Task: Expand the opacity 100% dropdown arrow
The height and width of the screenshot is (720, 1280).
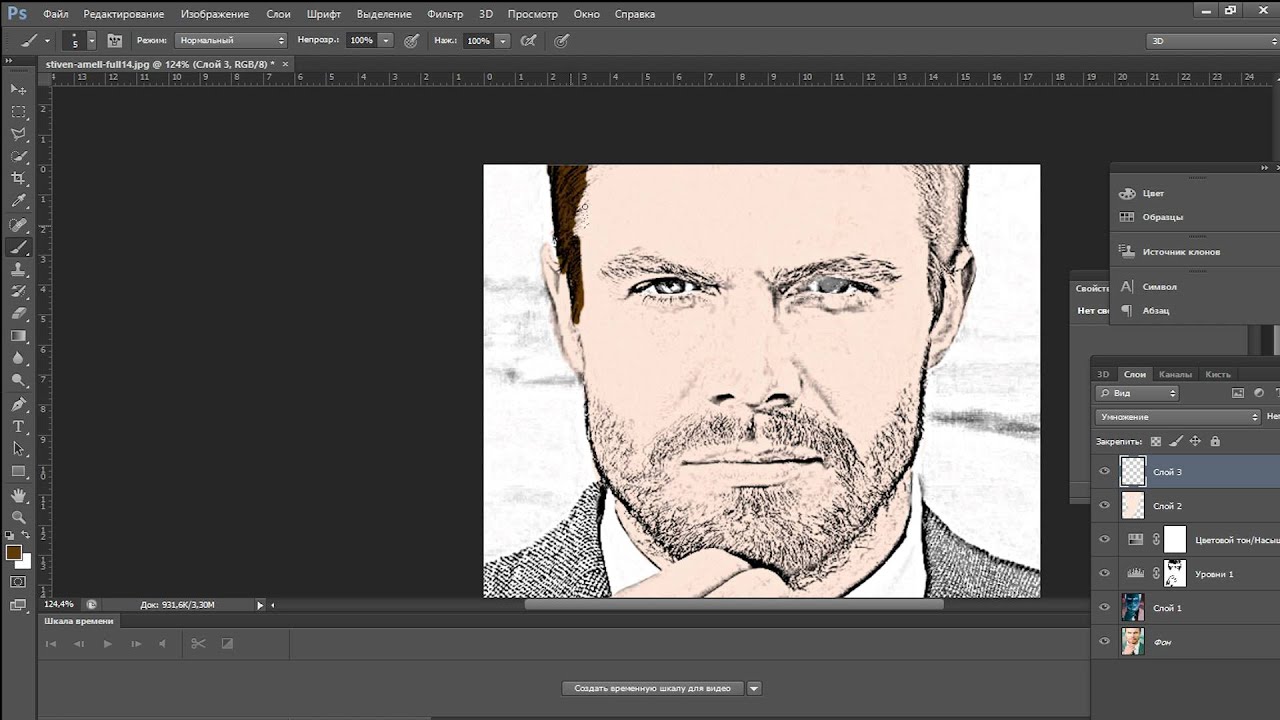Action: point(386,41)
